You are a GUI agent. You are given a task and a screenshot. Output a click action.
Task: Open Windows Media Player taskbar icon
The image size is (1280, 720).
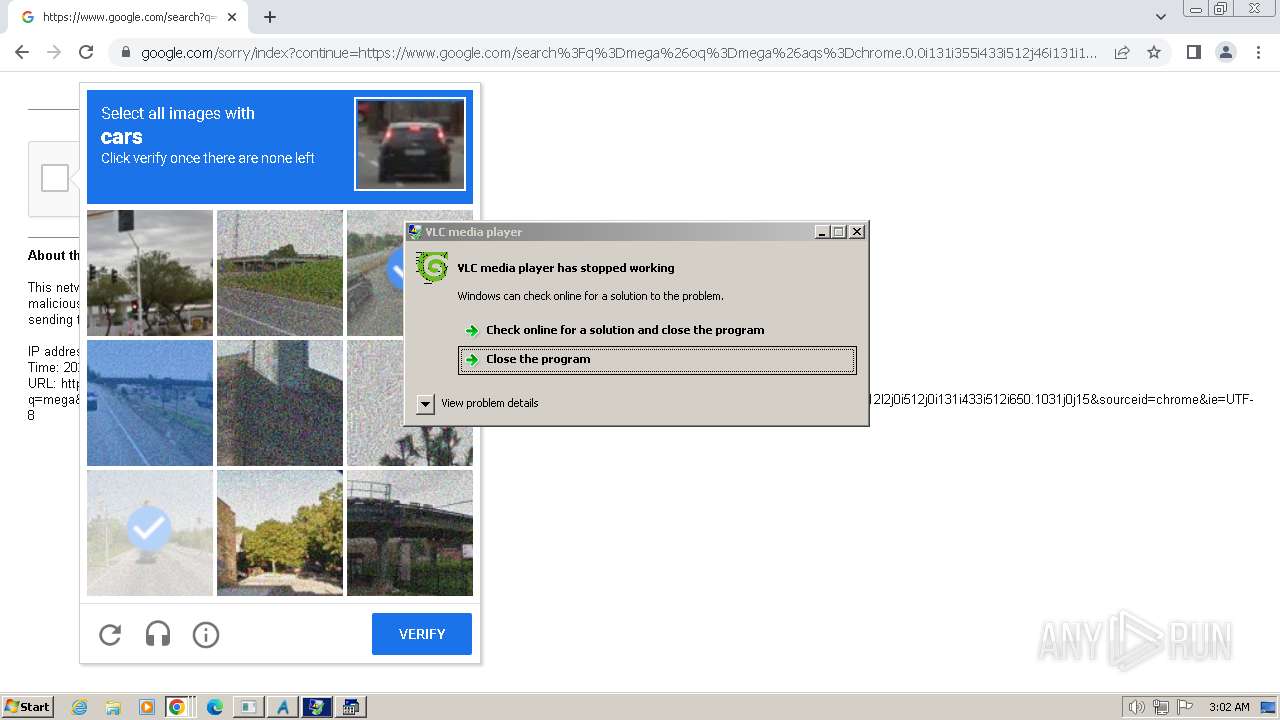pos(146,707)
